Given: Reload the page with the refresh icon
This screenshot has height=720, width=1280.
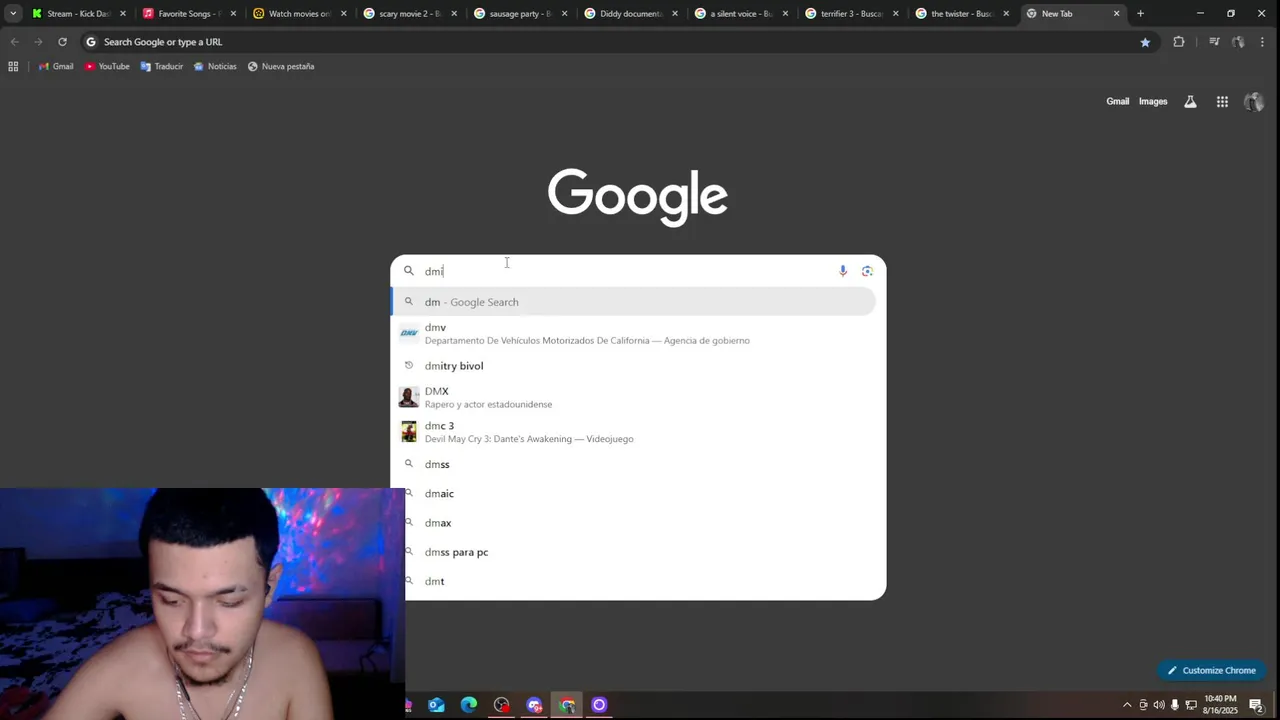Looking at the screenshot, I should tap(62, 42).
